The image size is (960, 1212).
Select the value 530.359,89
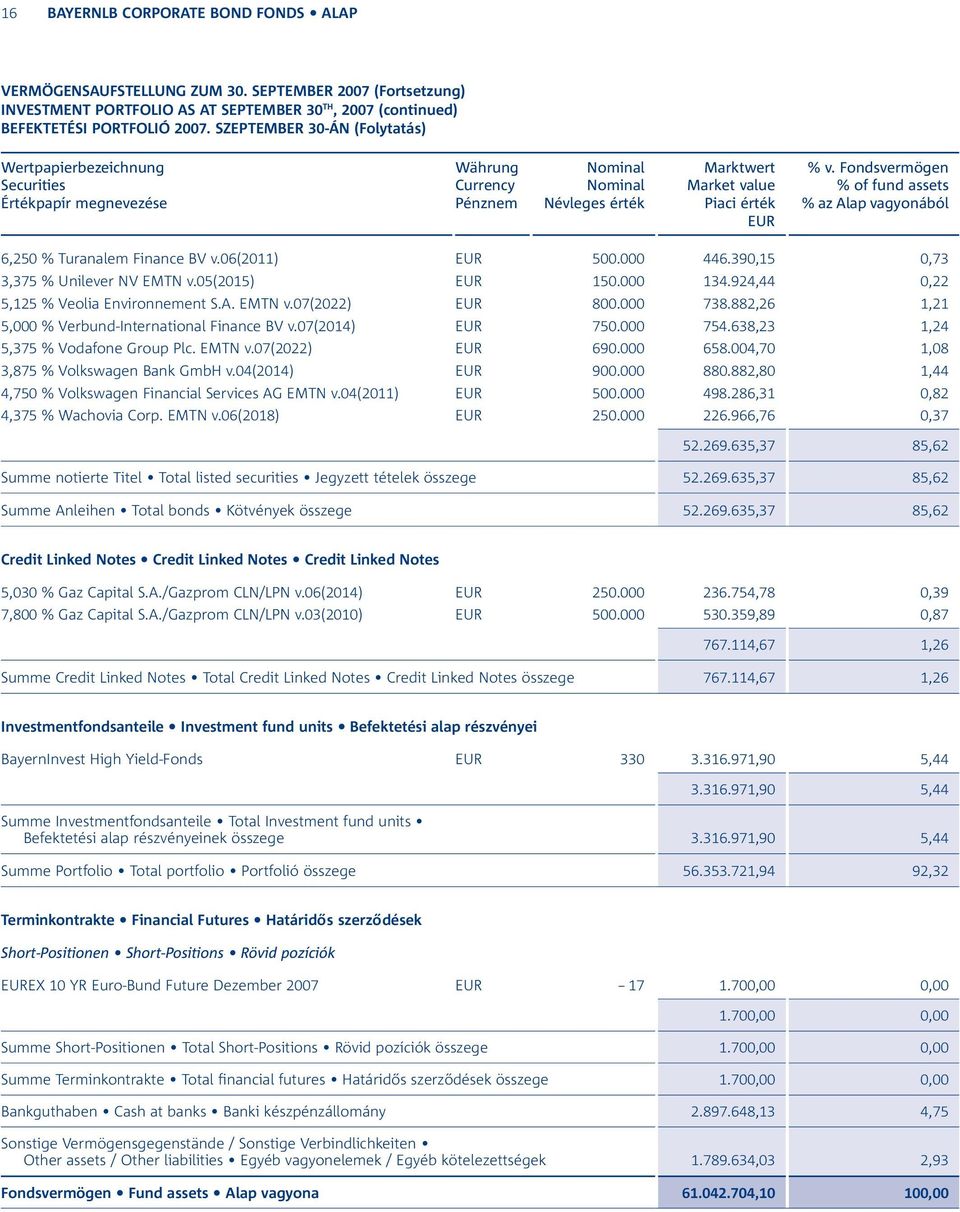[738, 615]
